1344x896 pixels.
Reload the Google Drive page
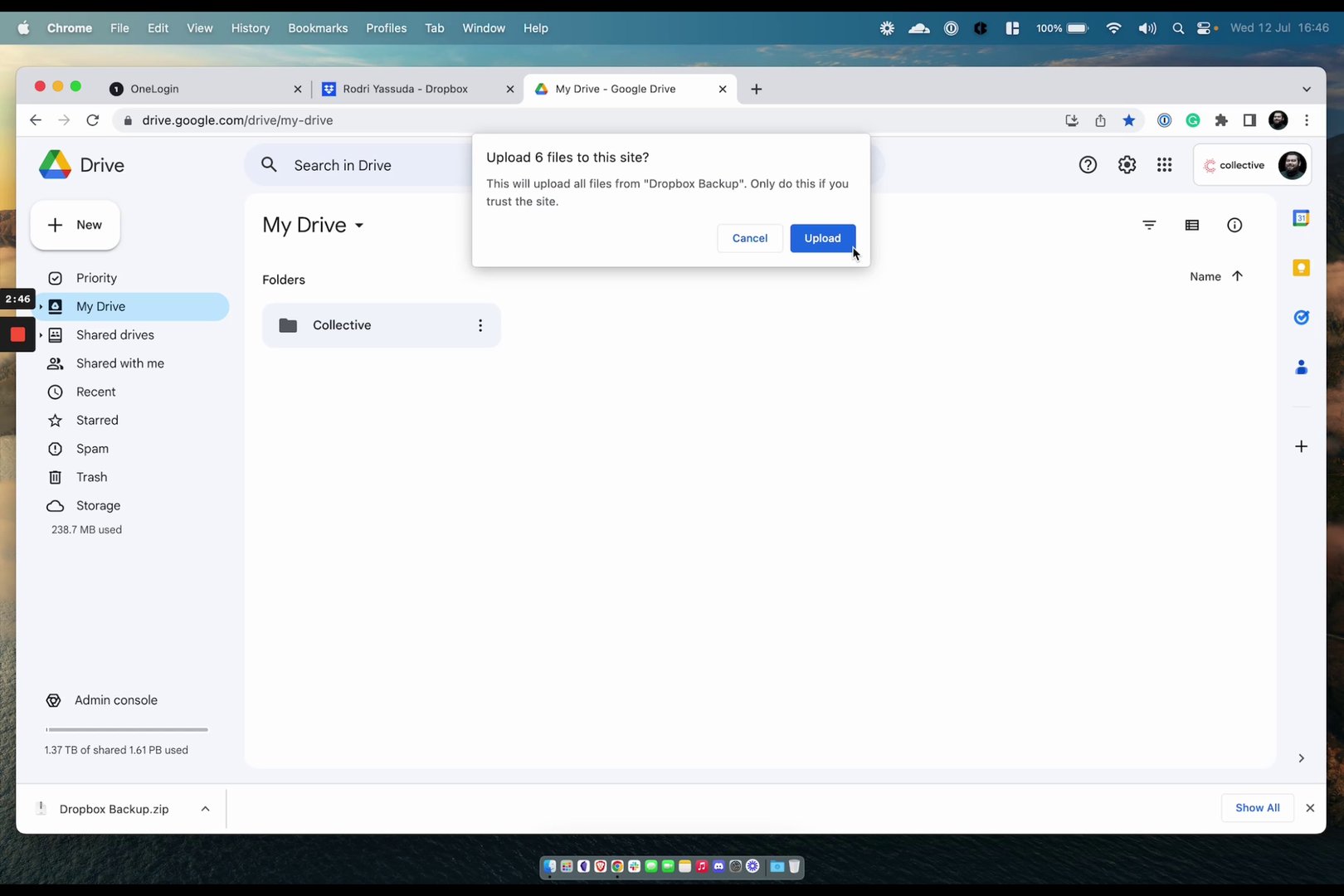pos(93,120)
